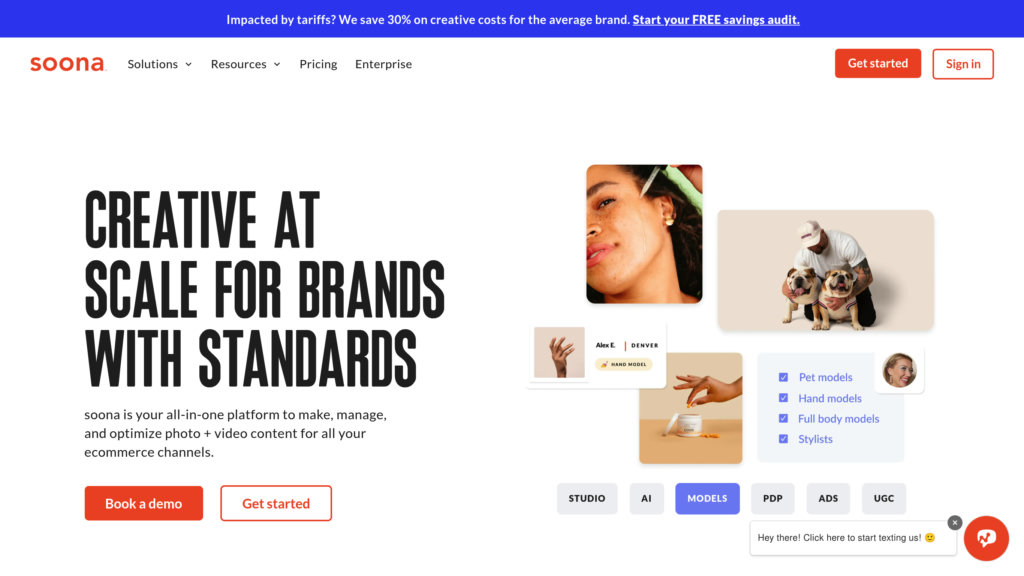This screenshot has height=576, width=1024.
Task: Open the red chat widget icon
Action: (985, 538)
